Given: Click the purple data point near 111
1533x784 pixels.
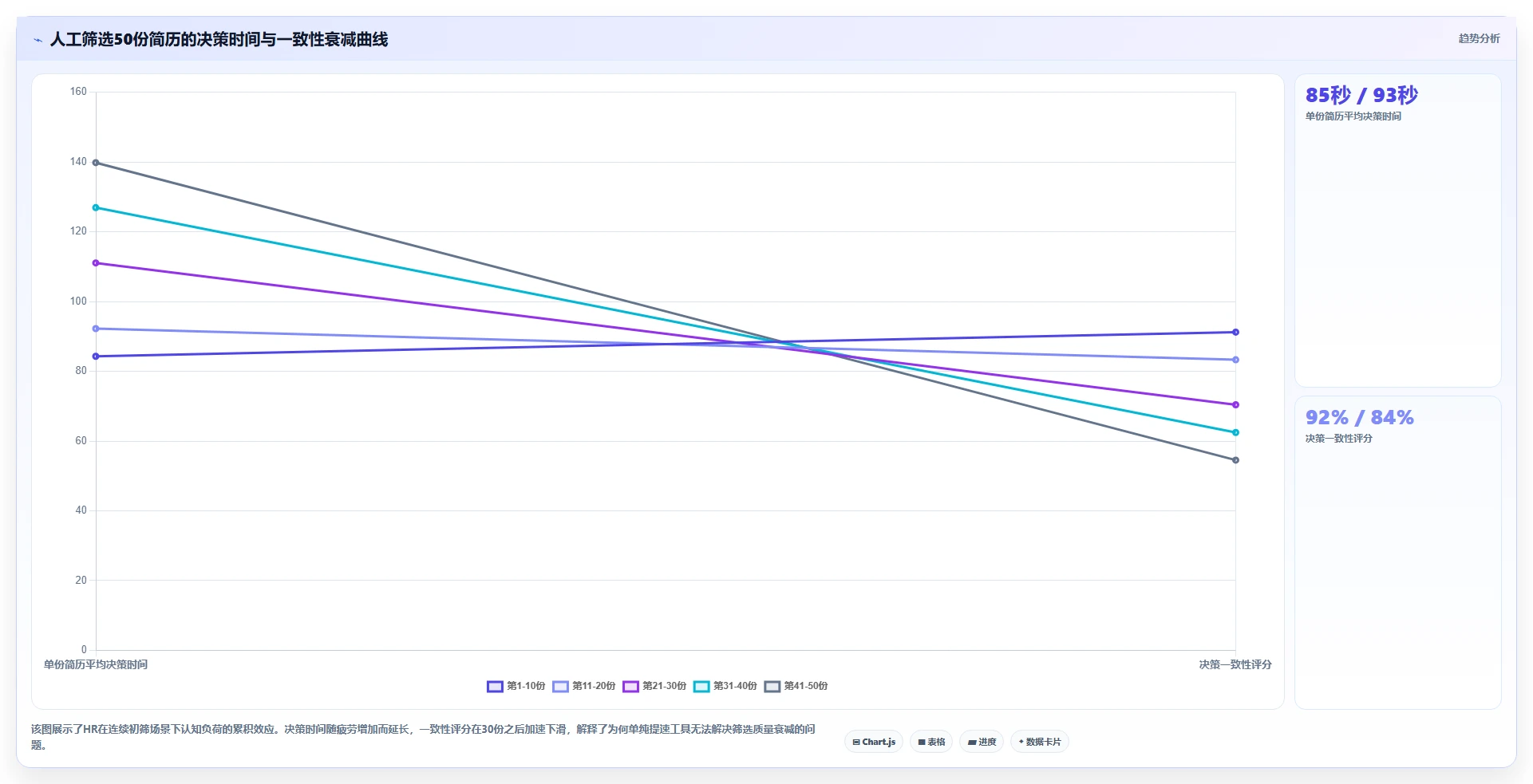Looking at the screenshot, I should click(96, 263).
